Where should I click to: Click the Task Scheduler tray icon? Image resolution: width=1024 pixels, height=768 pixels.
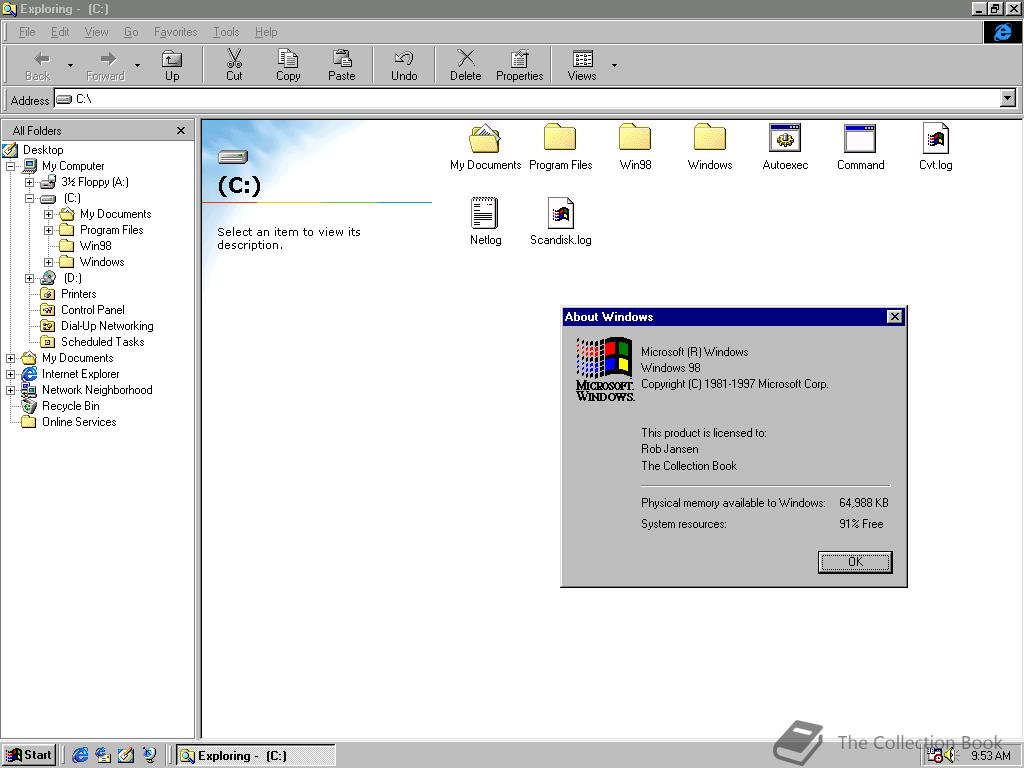(x=935, y=756)
